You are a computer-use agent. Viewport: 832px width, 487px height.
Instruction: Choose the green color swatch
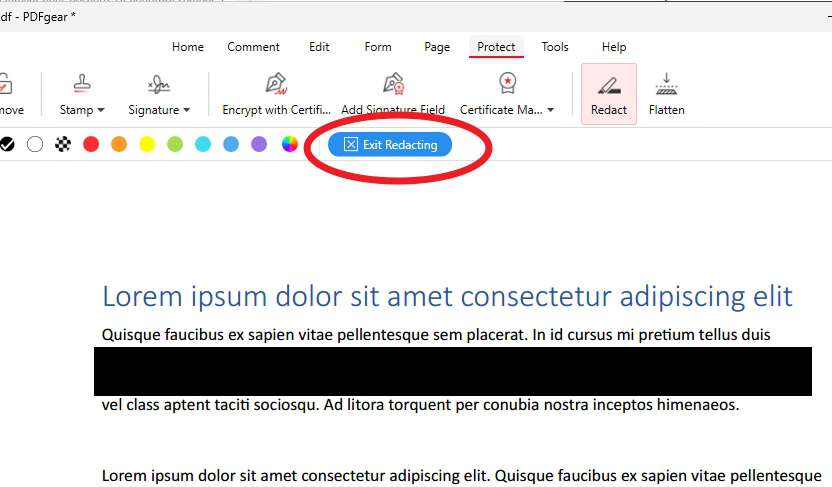pyautogui.click(x=175, y=144)
